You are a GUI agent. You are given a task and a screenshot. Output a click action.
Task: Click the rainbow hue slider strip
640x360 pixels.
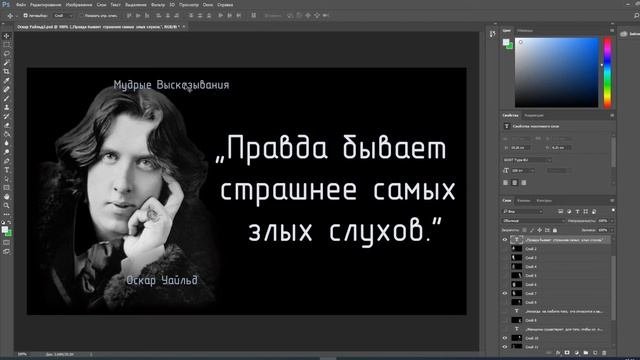pyautogui.click(x=607, y=73)
